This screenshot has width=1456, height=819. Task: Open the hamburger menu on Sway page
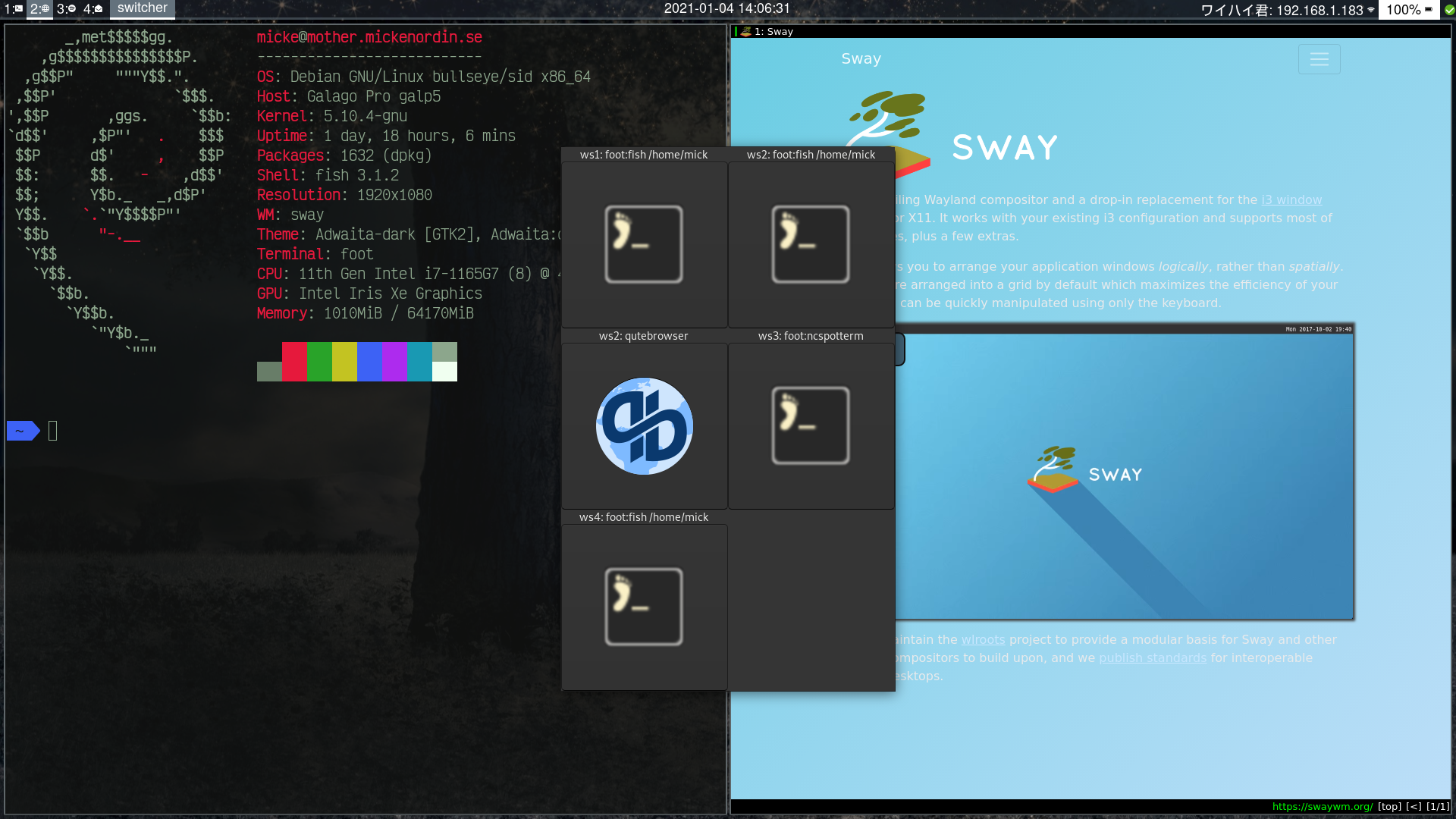1319,59
